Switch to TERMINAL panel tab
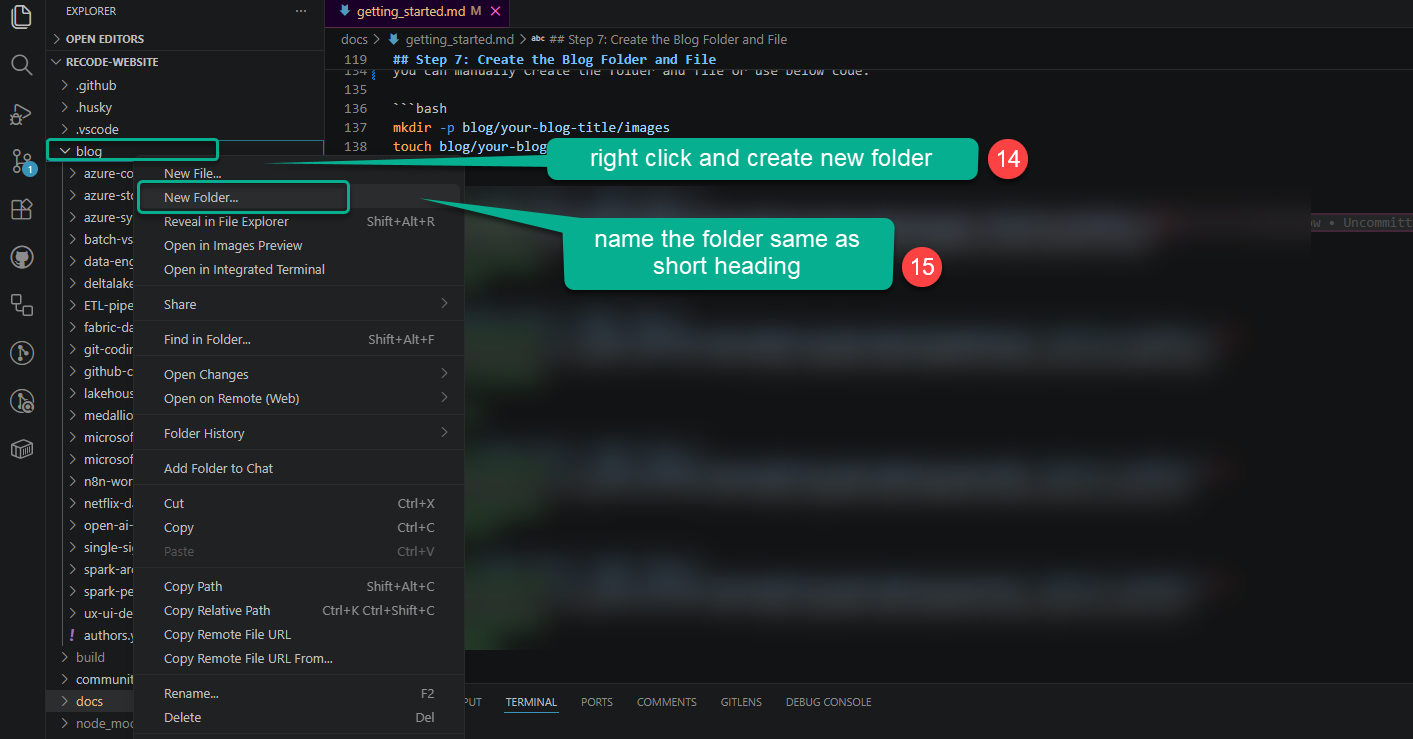 pyautogui.click(x=531, y=702)
